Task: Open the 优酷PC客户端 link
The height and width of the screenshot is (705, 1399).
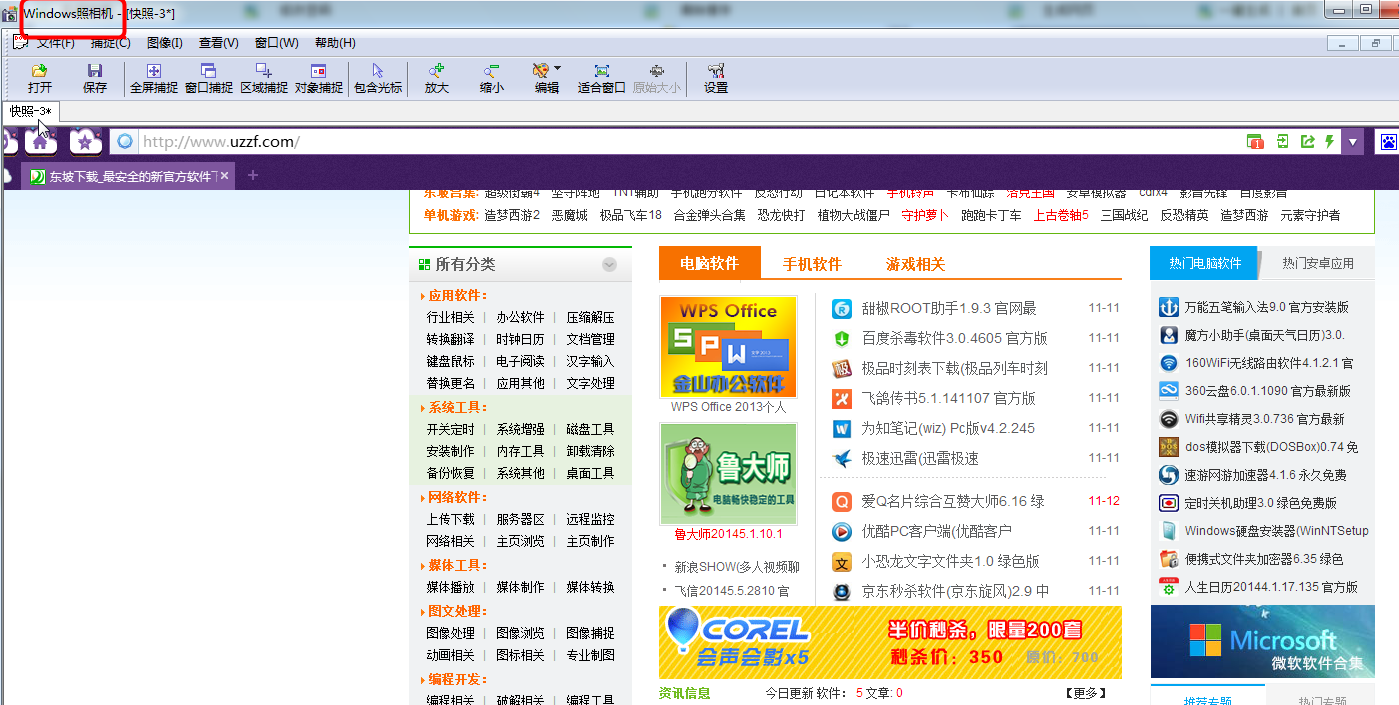Action: click(x=936, y=531)
